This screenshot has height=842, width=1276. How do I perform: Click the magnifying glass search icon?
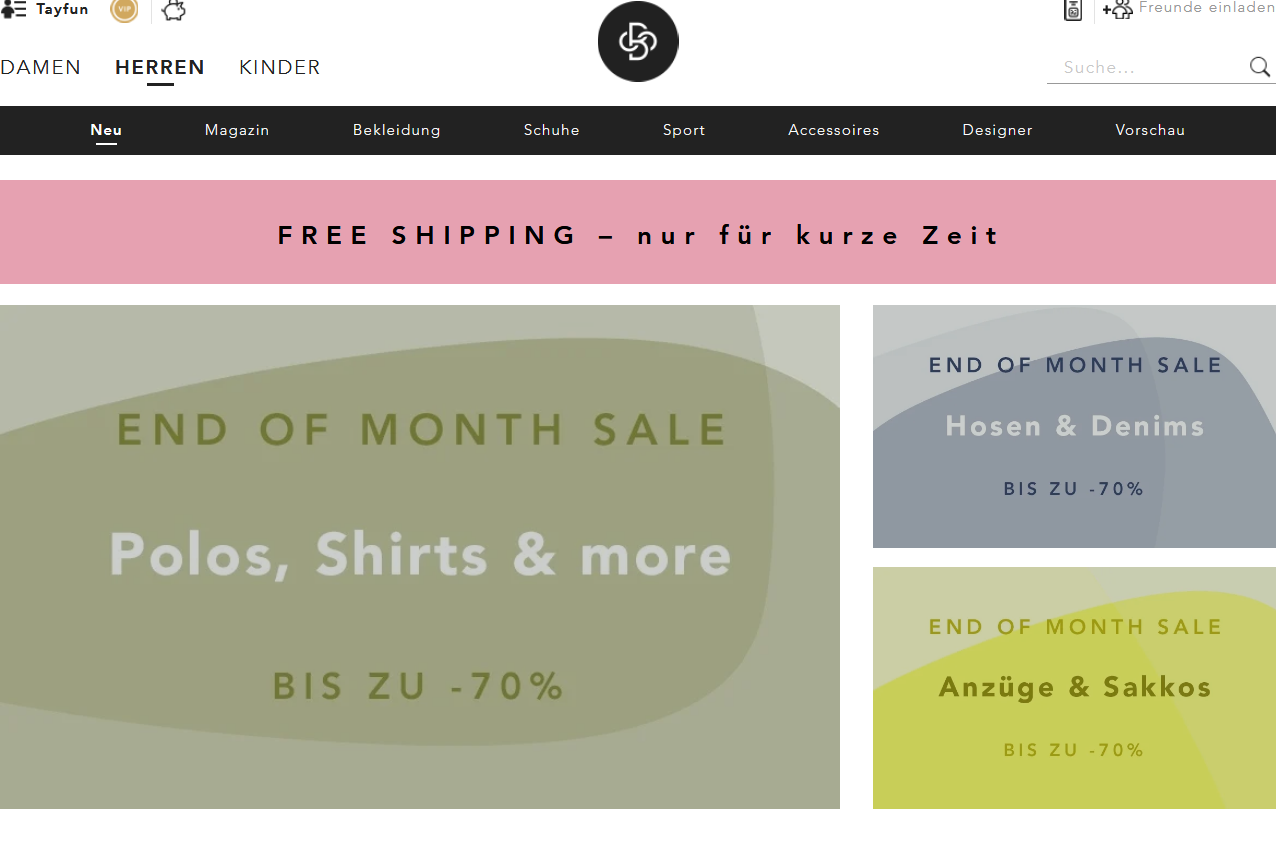coord(1259,67)
